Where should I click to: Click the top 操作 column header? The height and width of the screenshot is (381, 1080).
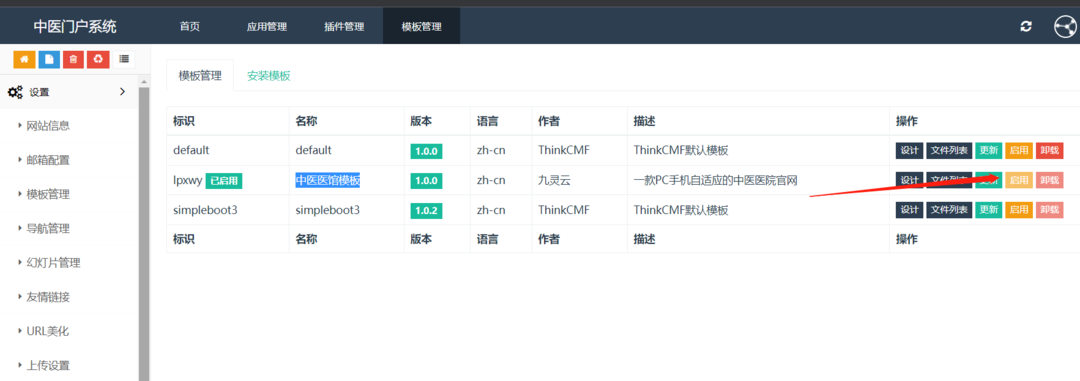[x=906, y=121]
